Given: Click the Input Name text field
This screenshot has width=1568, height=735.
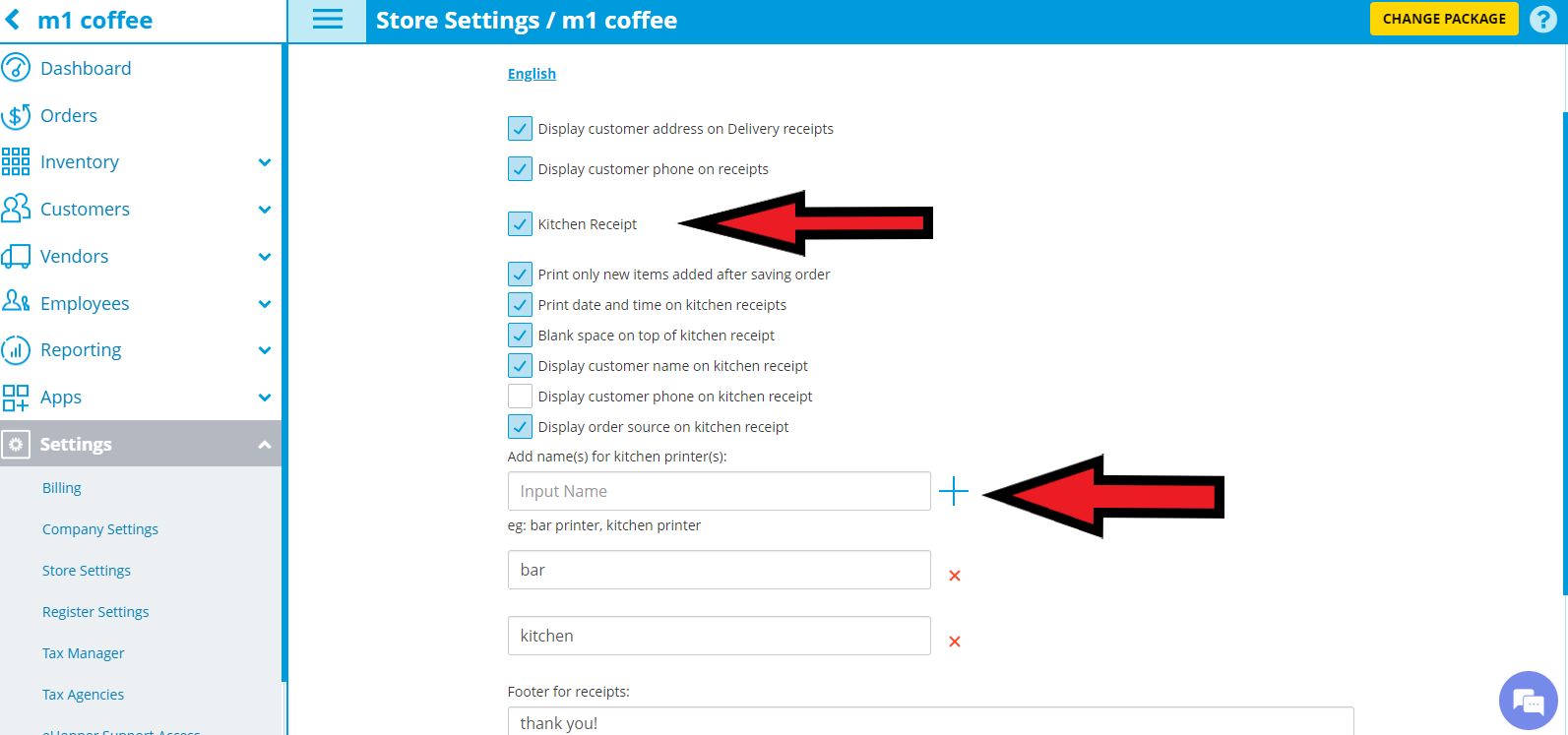Looking at the screenshot, I should click(719, 491).
